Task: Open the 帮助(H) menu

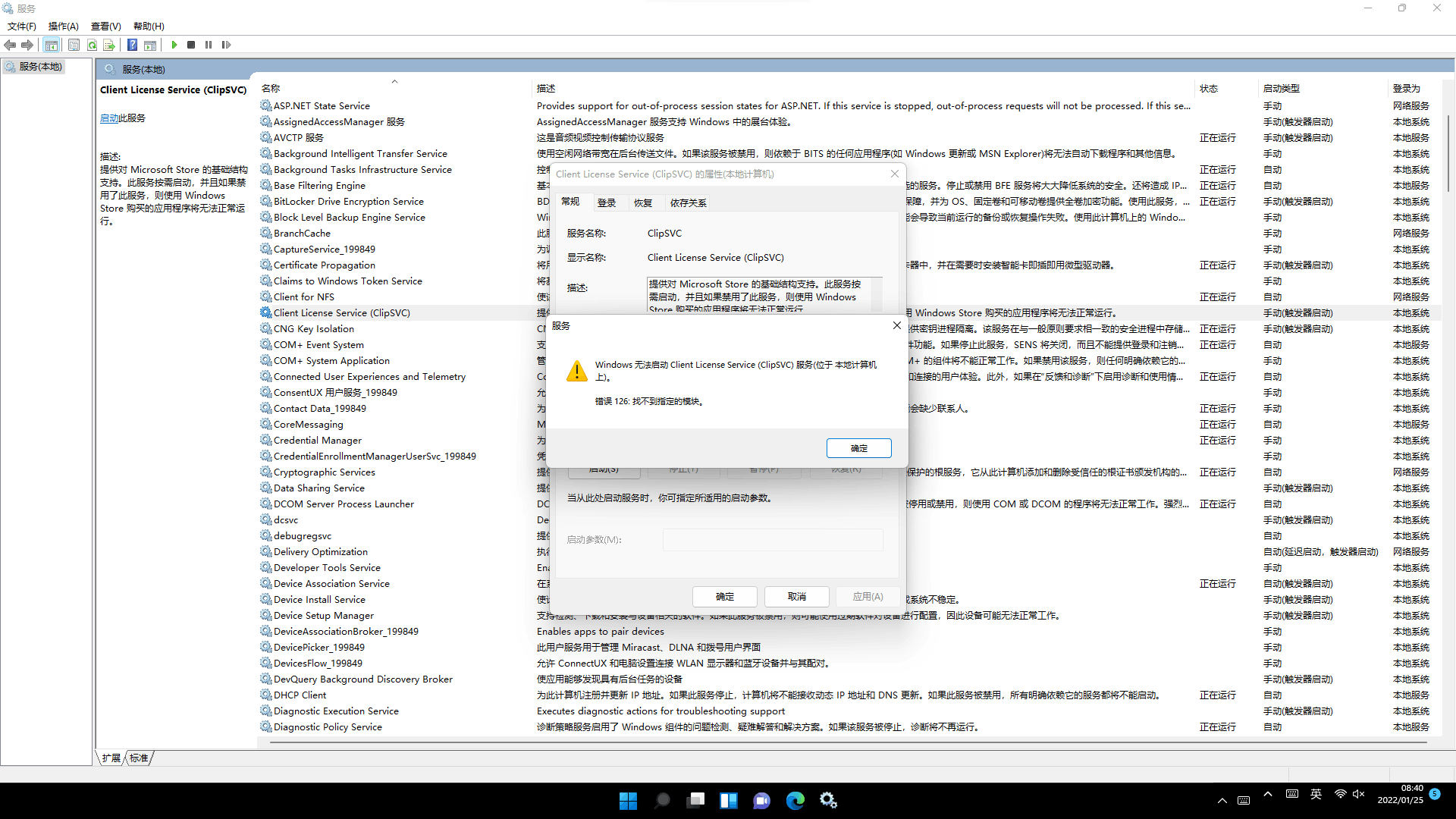Action: [x=149, y=27]
